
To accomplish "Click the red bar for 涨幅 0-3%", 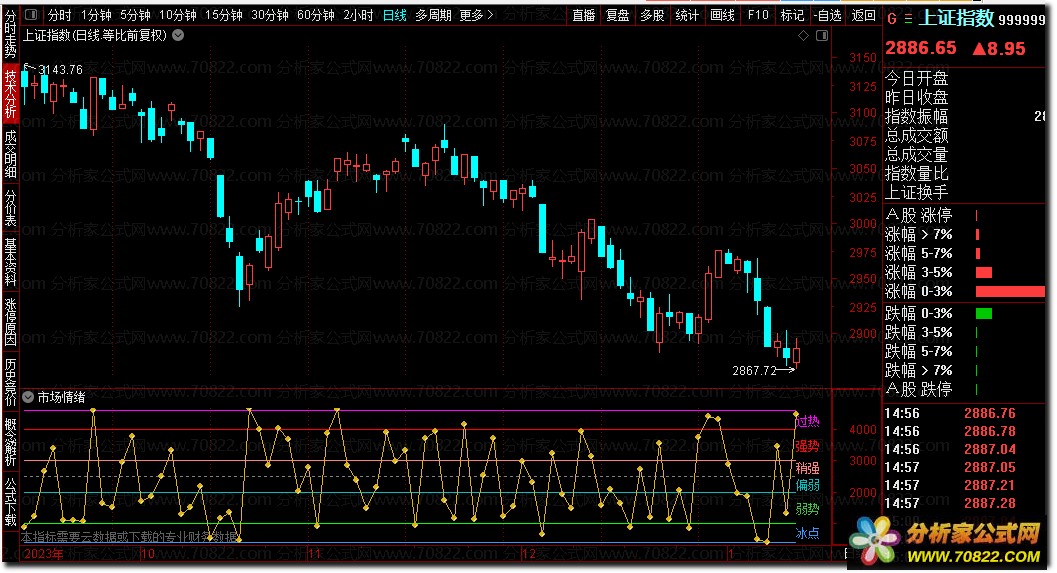I will [1010, 291].
